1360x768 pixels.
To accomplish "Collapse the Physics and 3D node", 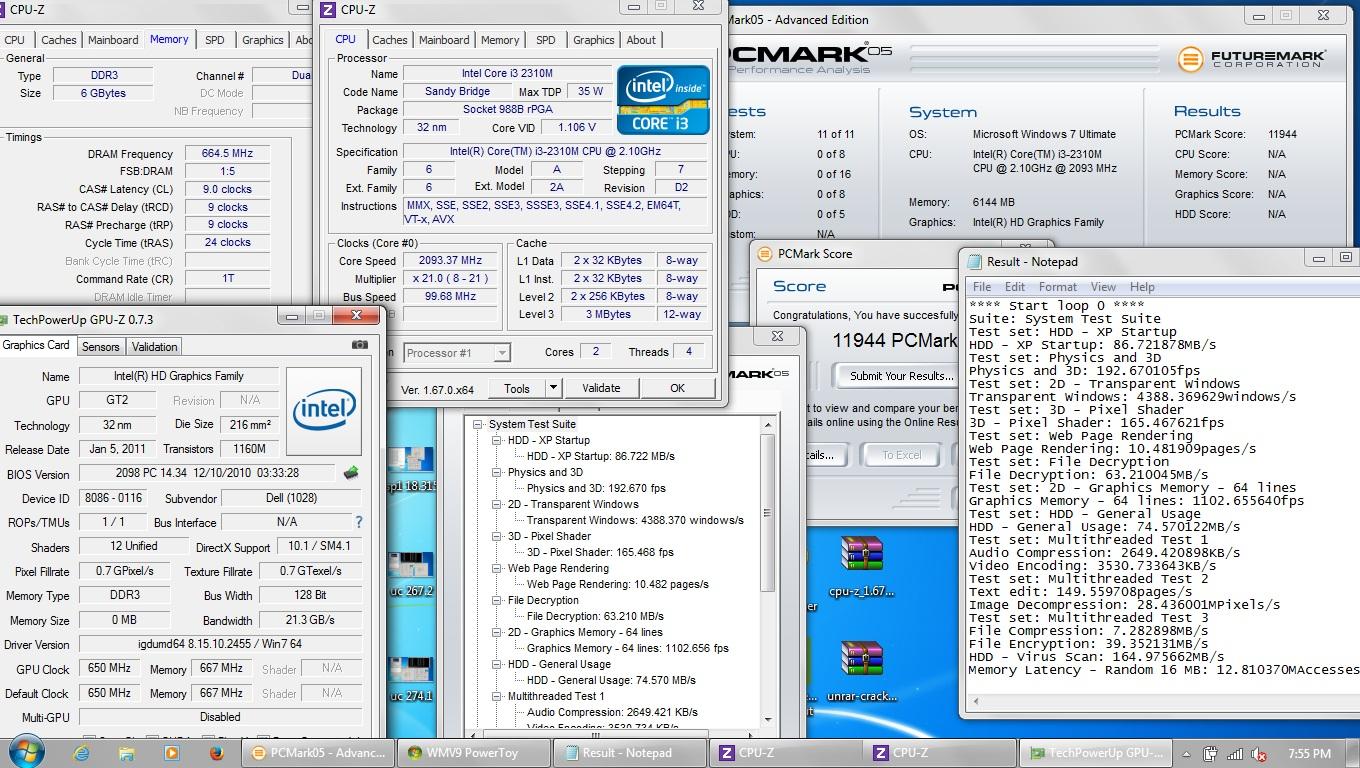I will 498,472.
